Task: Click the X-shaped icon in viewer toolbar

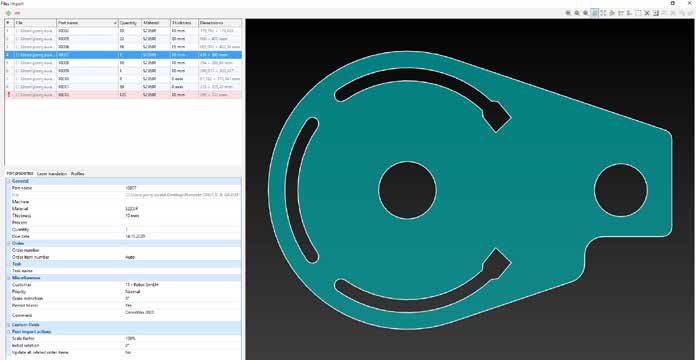Action: (x=647, y=13)
